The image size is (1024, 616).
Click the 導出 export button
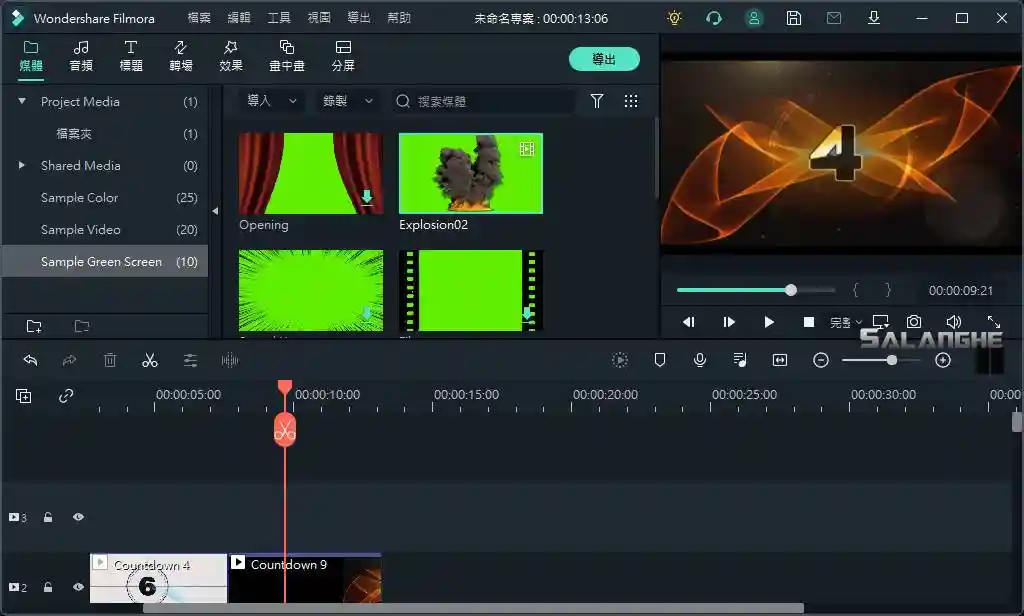(604, 59)
